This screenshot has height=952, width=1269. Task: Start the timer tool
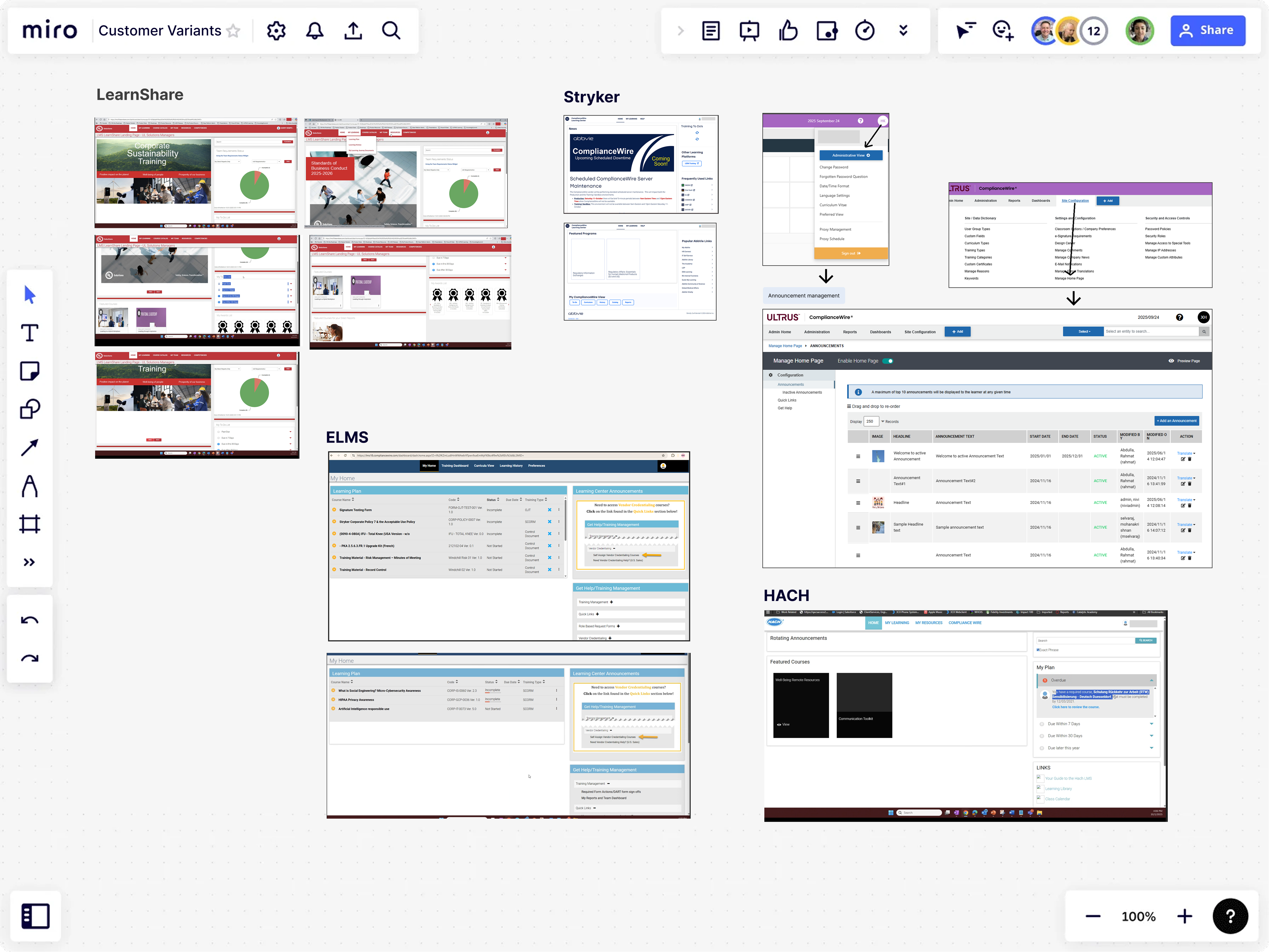865,30
